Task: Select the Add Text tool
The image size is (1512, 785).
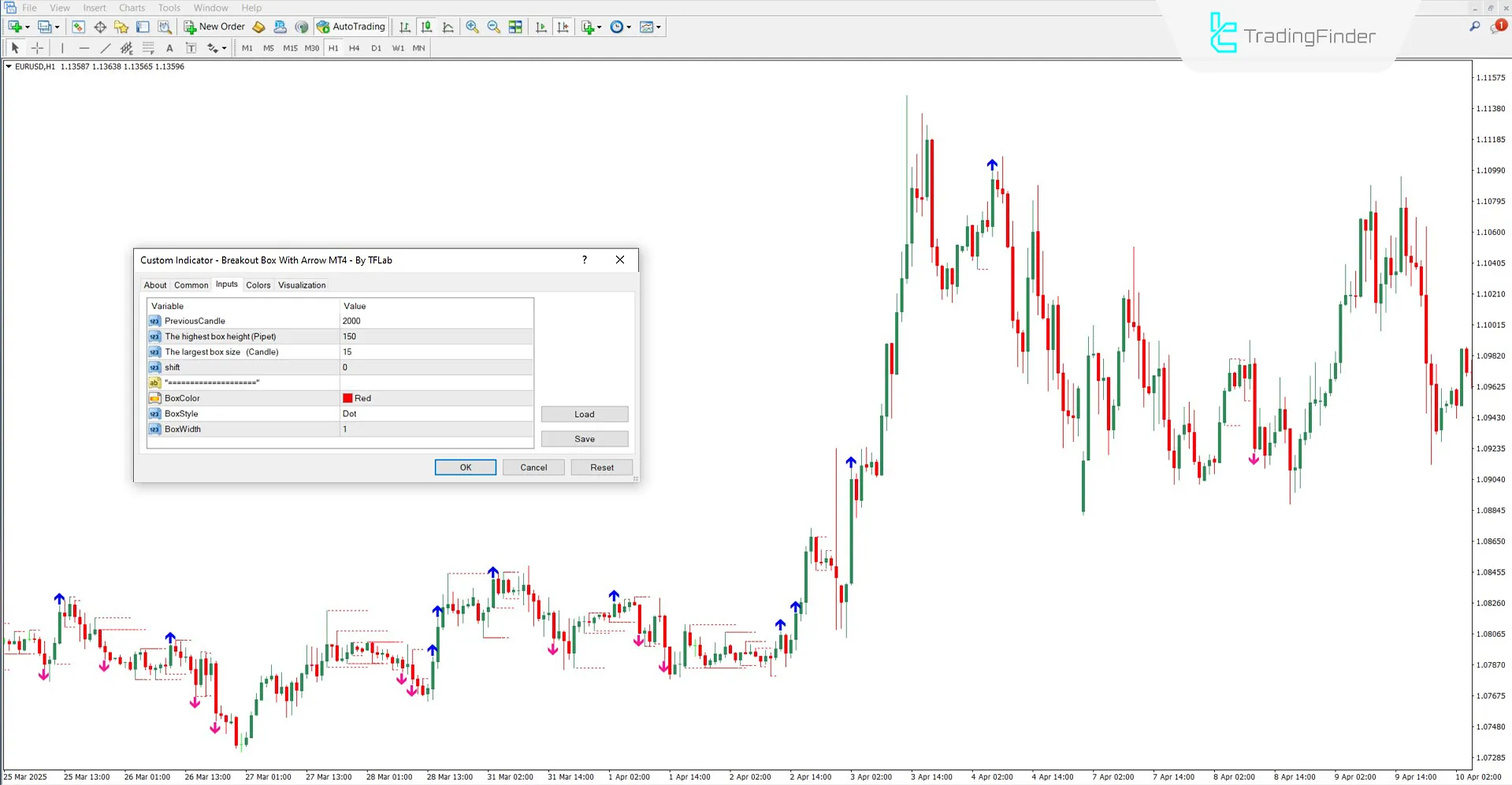Action: point(169,48)
